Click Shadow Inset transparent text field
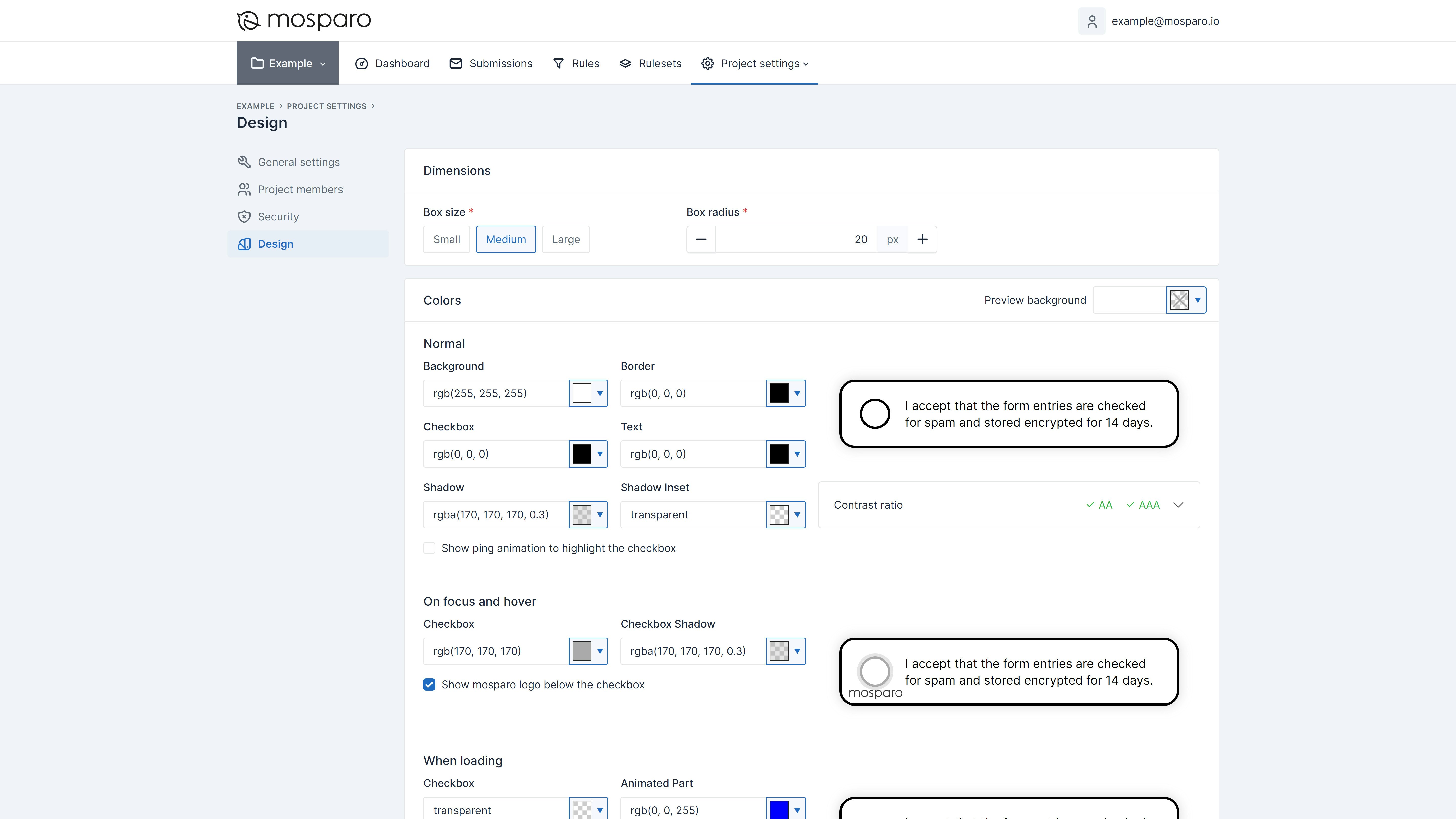 pos(693,514)
